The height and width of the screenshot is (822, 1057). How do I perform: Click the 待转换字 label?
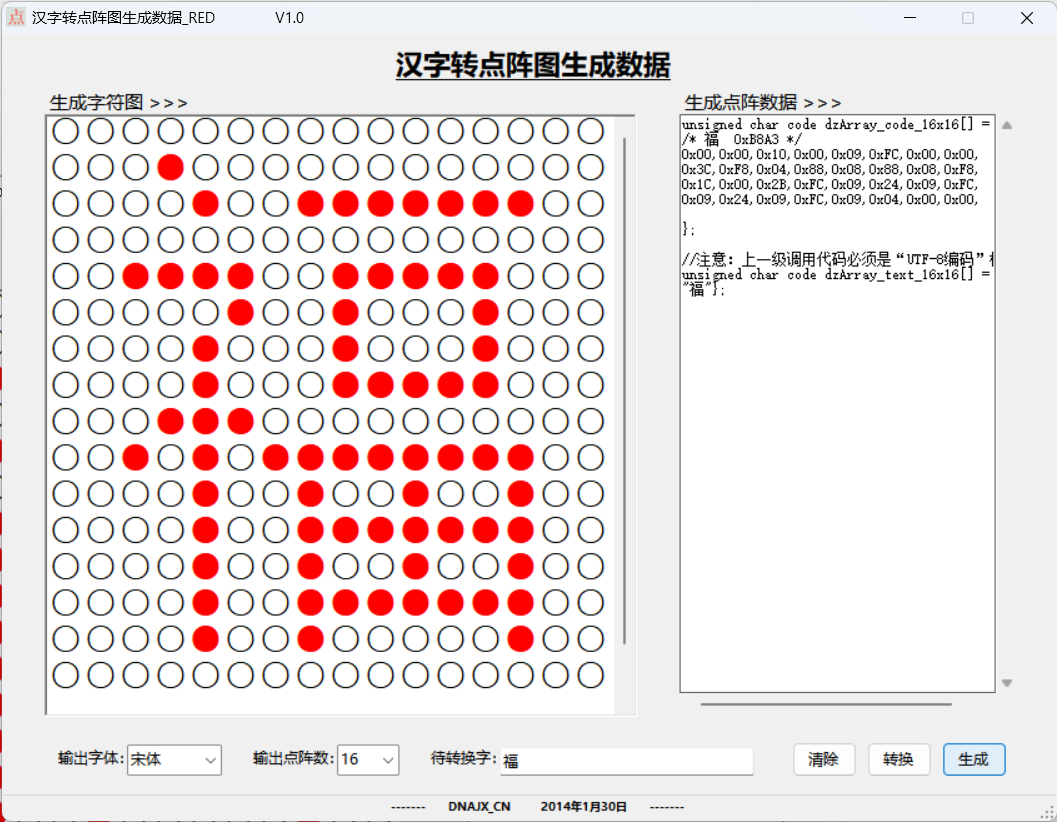coord(464,758)
